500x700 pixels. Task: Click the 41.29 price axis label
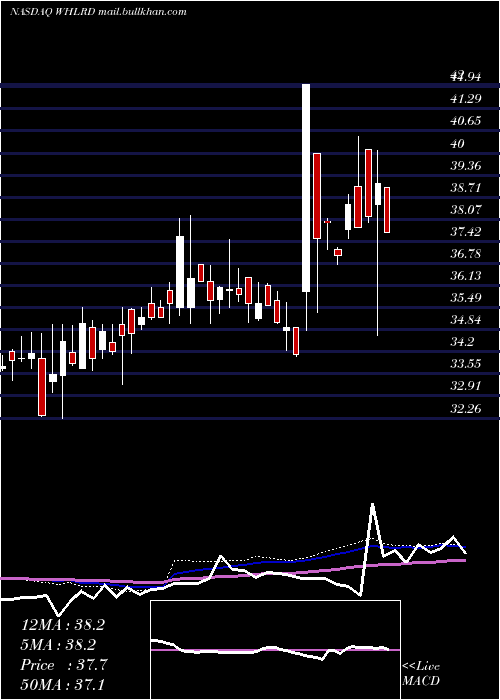click(x=466, y=99)
